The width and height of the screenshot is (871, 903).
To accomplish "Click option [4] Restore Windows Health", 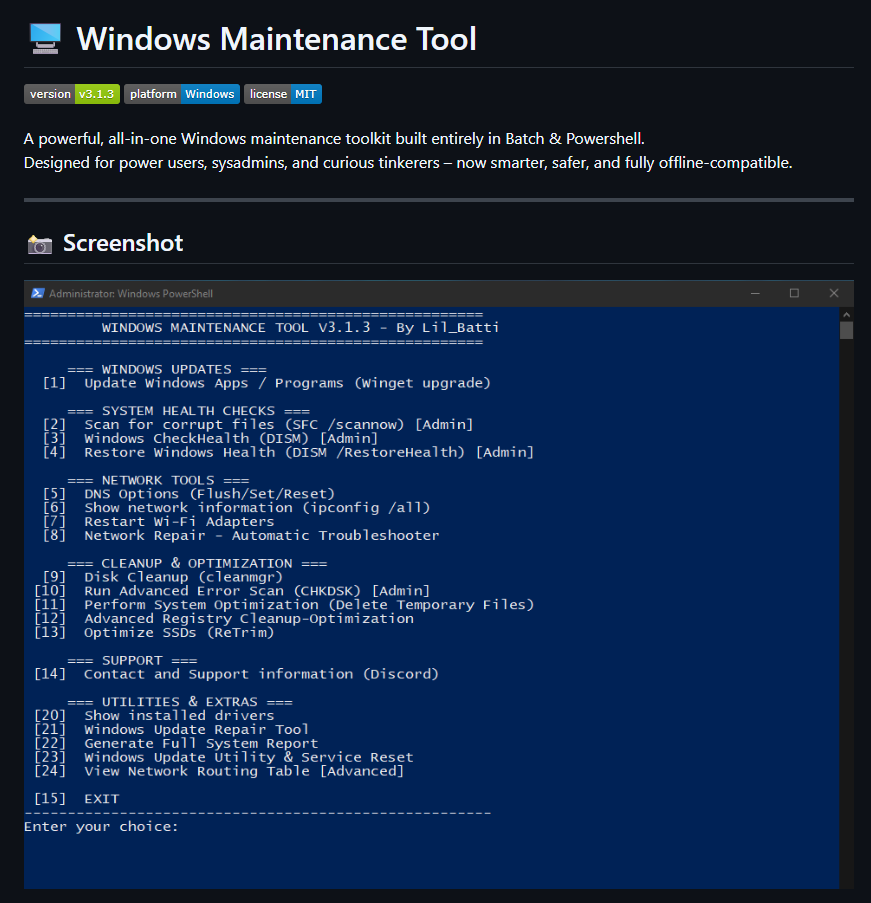I will [x=288, y=452].
